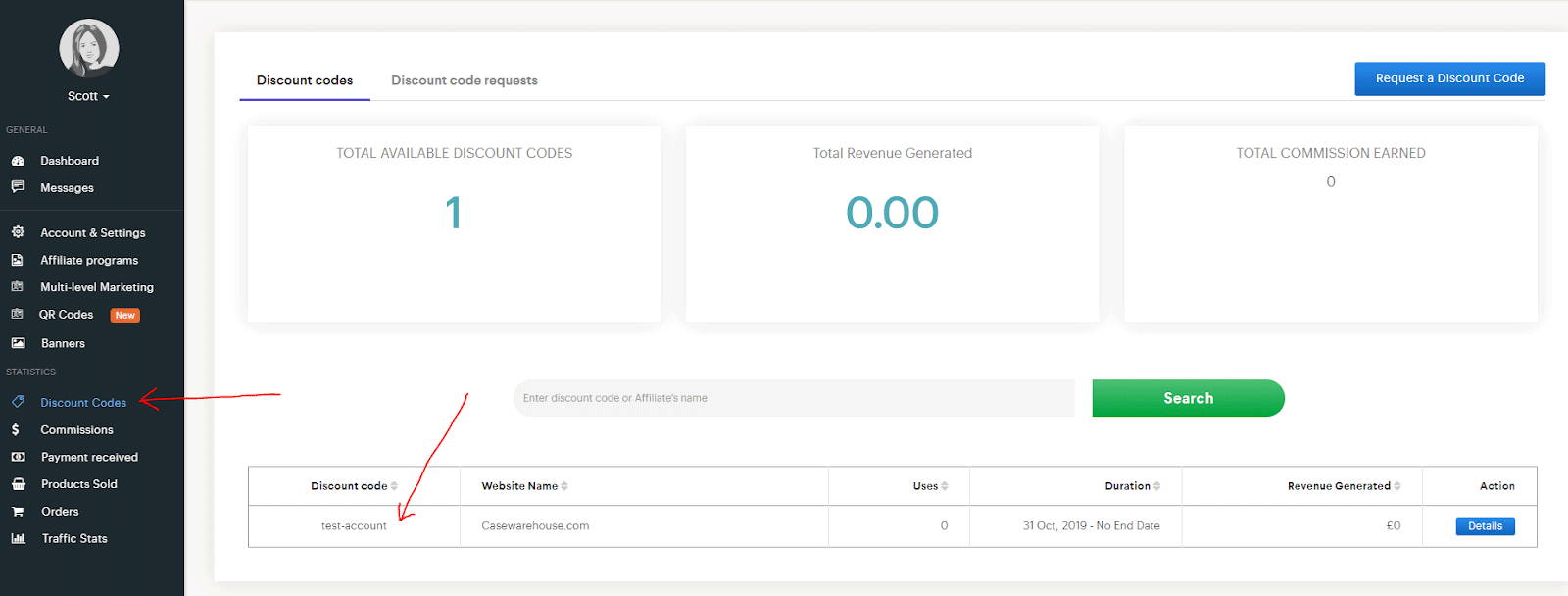1568x596 pixels.
Task: Click the Casewarehouse.com website name
Action: tap(535, 526)
